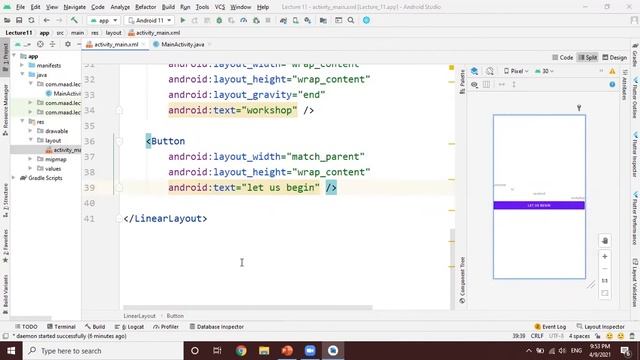Image resolution: width=640 pixels, height=360 pixels.
Task: Click the round blue avatar icon in toolbar
Action: click(x=366, y=20)
